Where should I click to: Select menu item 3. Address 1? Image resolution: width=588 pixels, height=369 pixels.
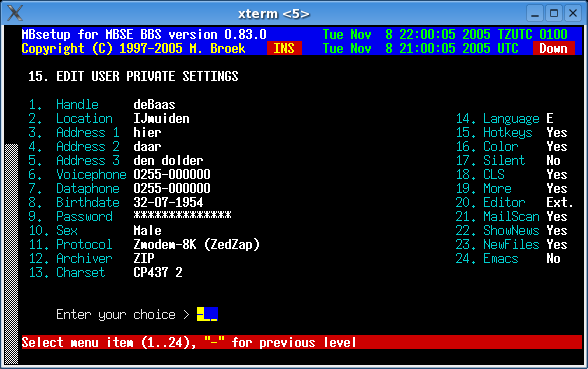click(74, 132)
